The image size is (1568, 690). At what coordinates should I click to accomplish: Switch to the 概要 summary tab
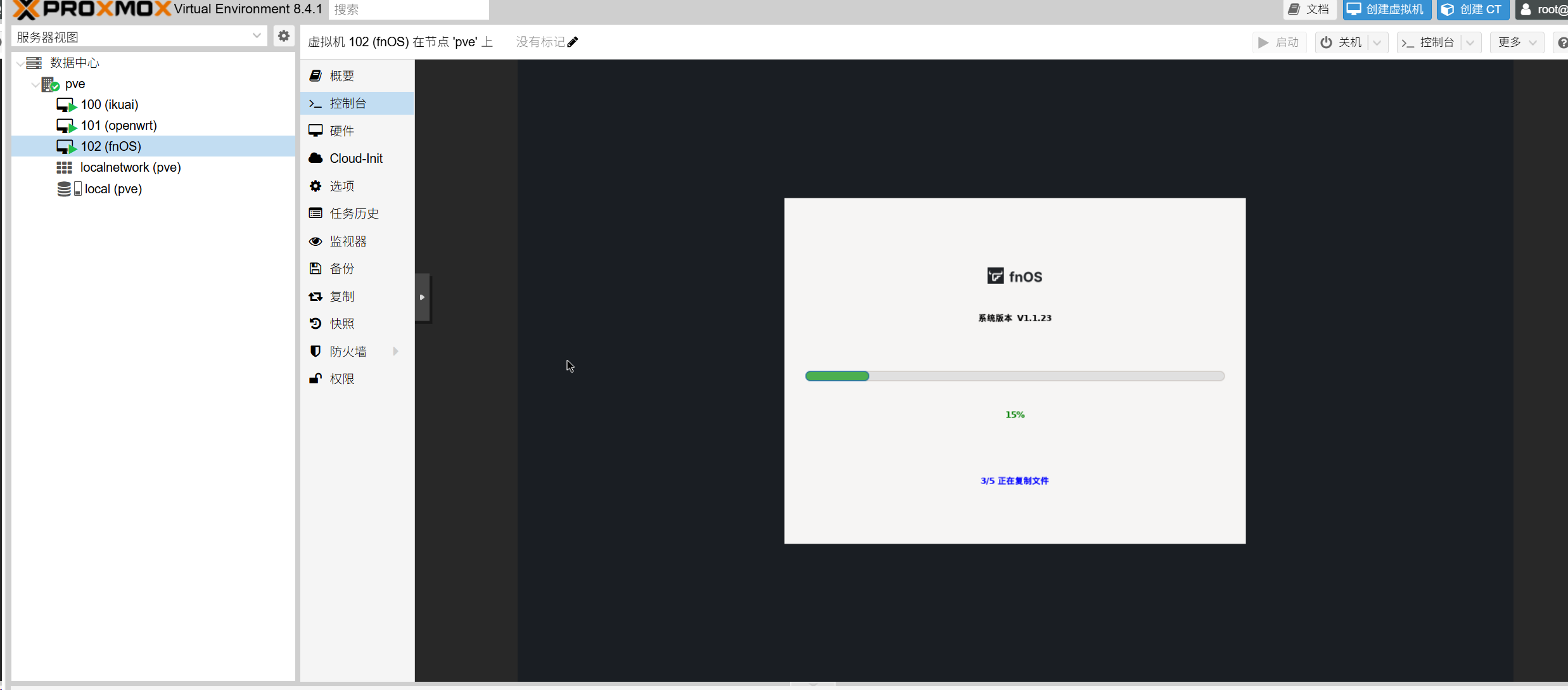[x=342, y=76]
